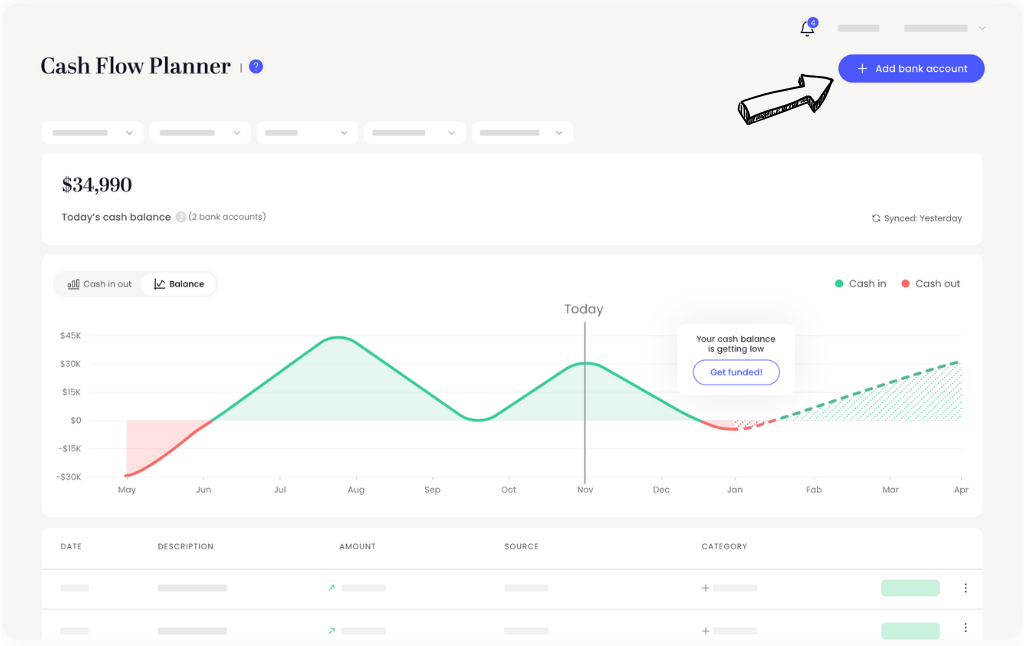1024x646 pixels.
Task: Click the green cash-in arrow in the first row
Action: coord(331,588)
